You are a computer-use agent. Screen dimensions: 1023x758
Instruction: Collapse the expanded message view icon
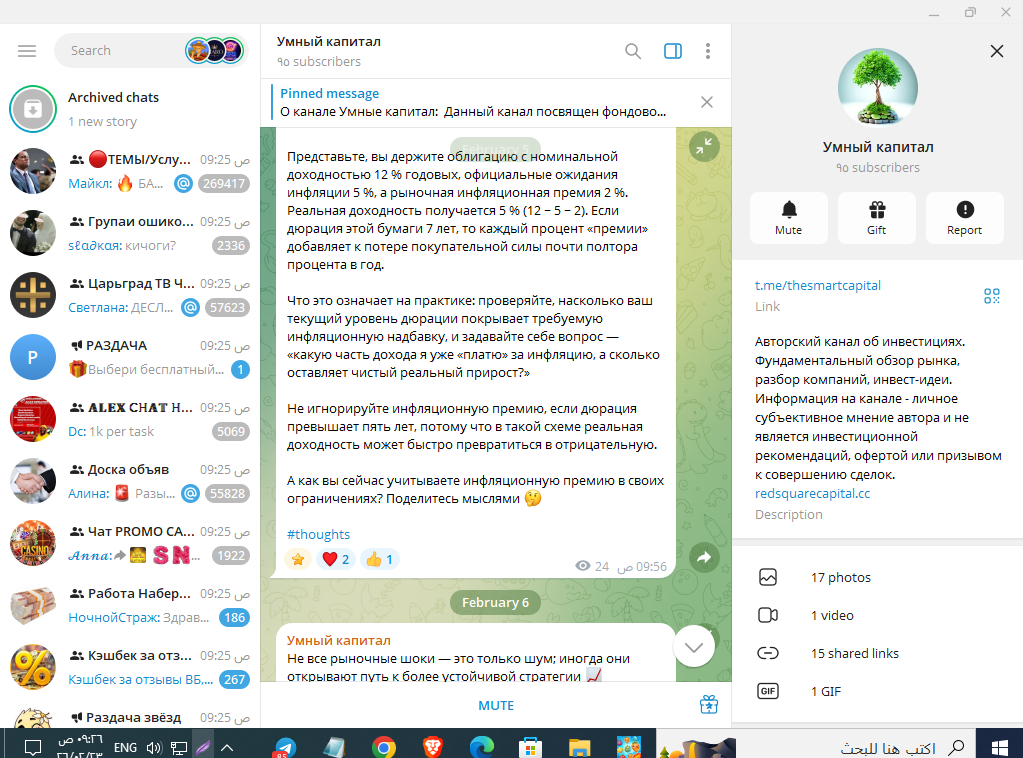point(704,147)
